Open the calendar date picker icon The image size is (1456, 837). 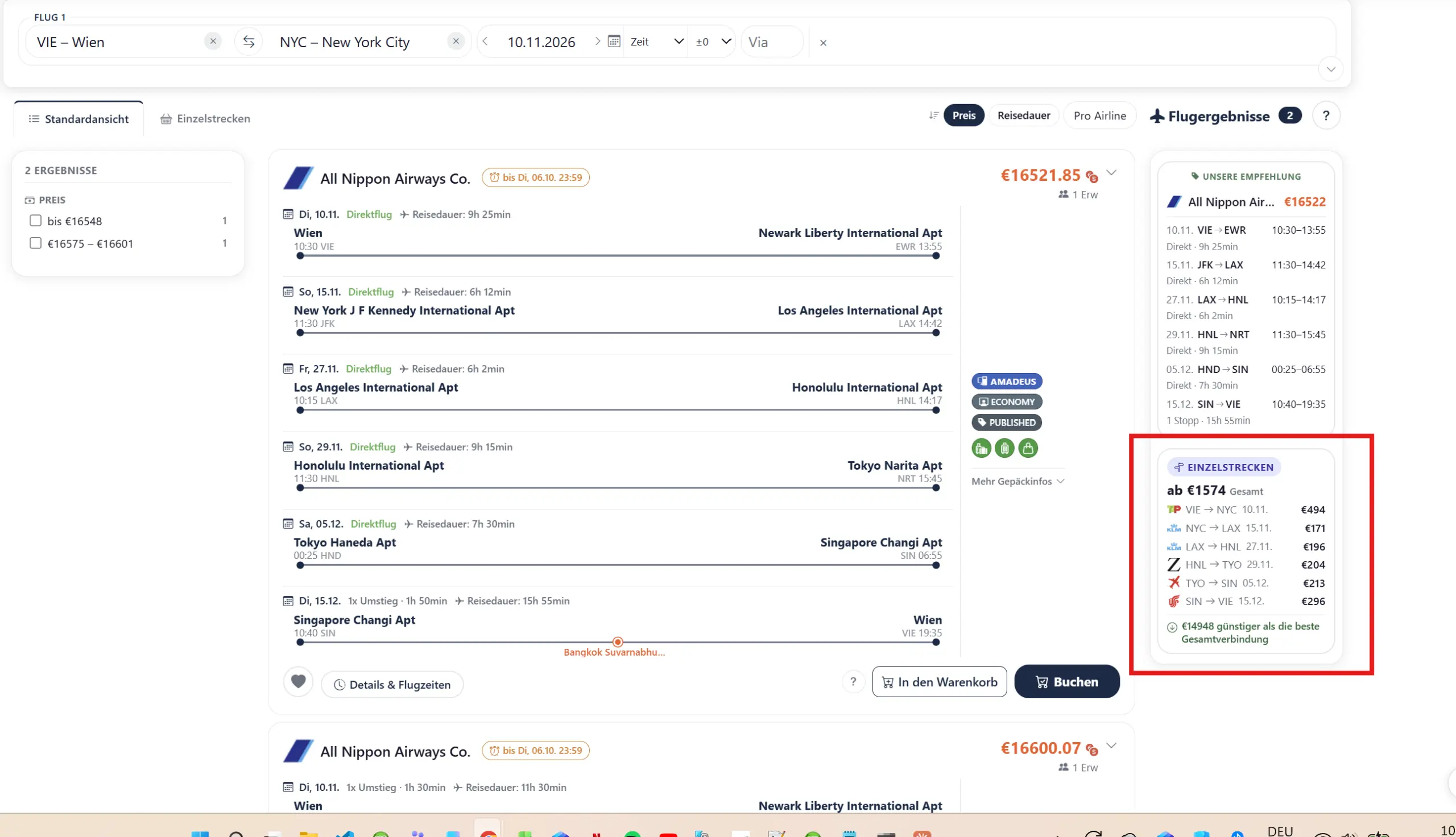pos(614,42)
